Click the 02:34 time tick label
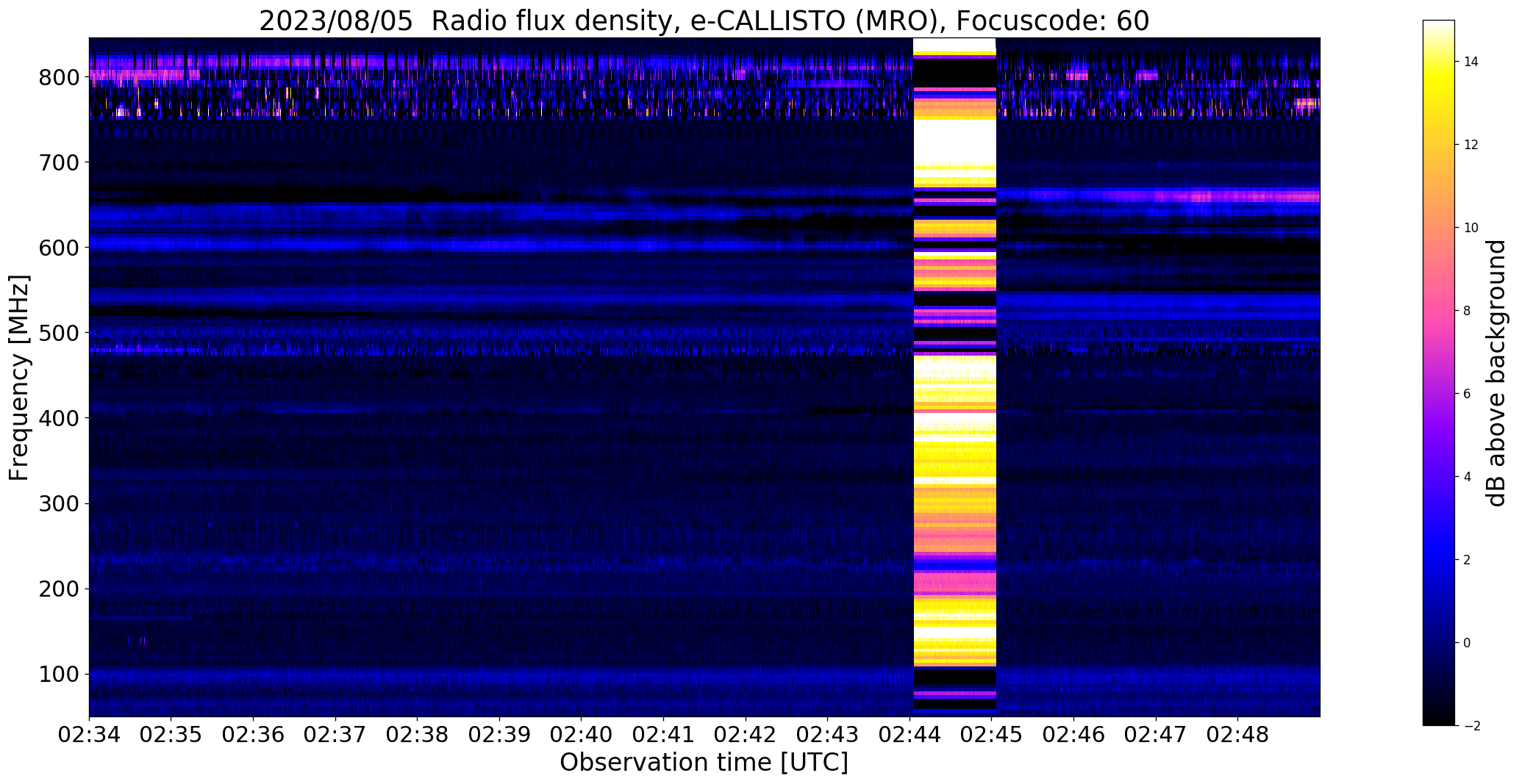 pyautogui.click(x=89, y=736)
